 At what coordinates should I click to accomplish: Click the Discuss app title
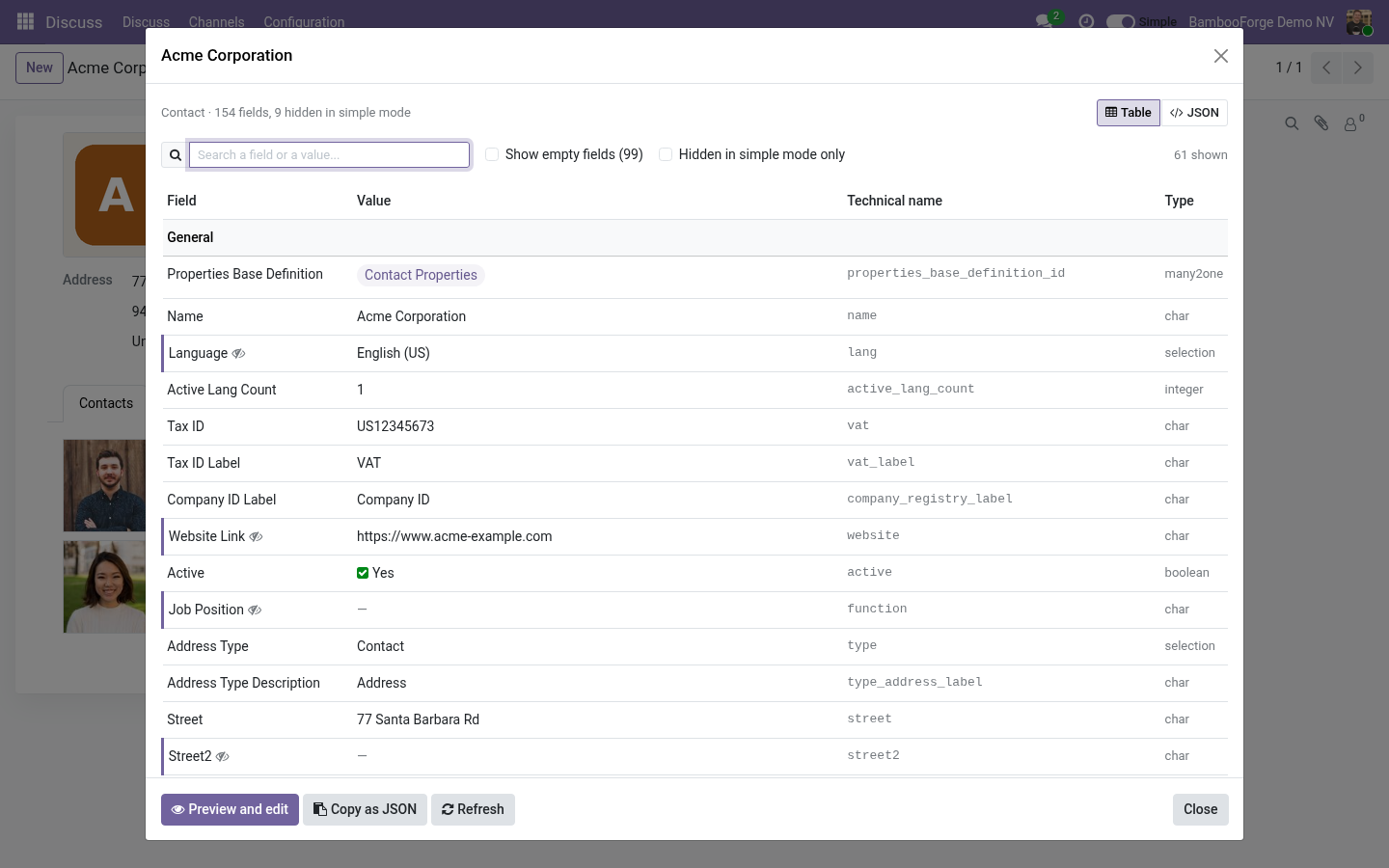73,22
